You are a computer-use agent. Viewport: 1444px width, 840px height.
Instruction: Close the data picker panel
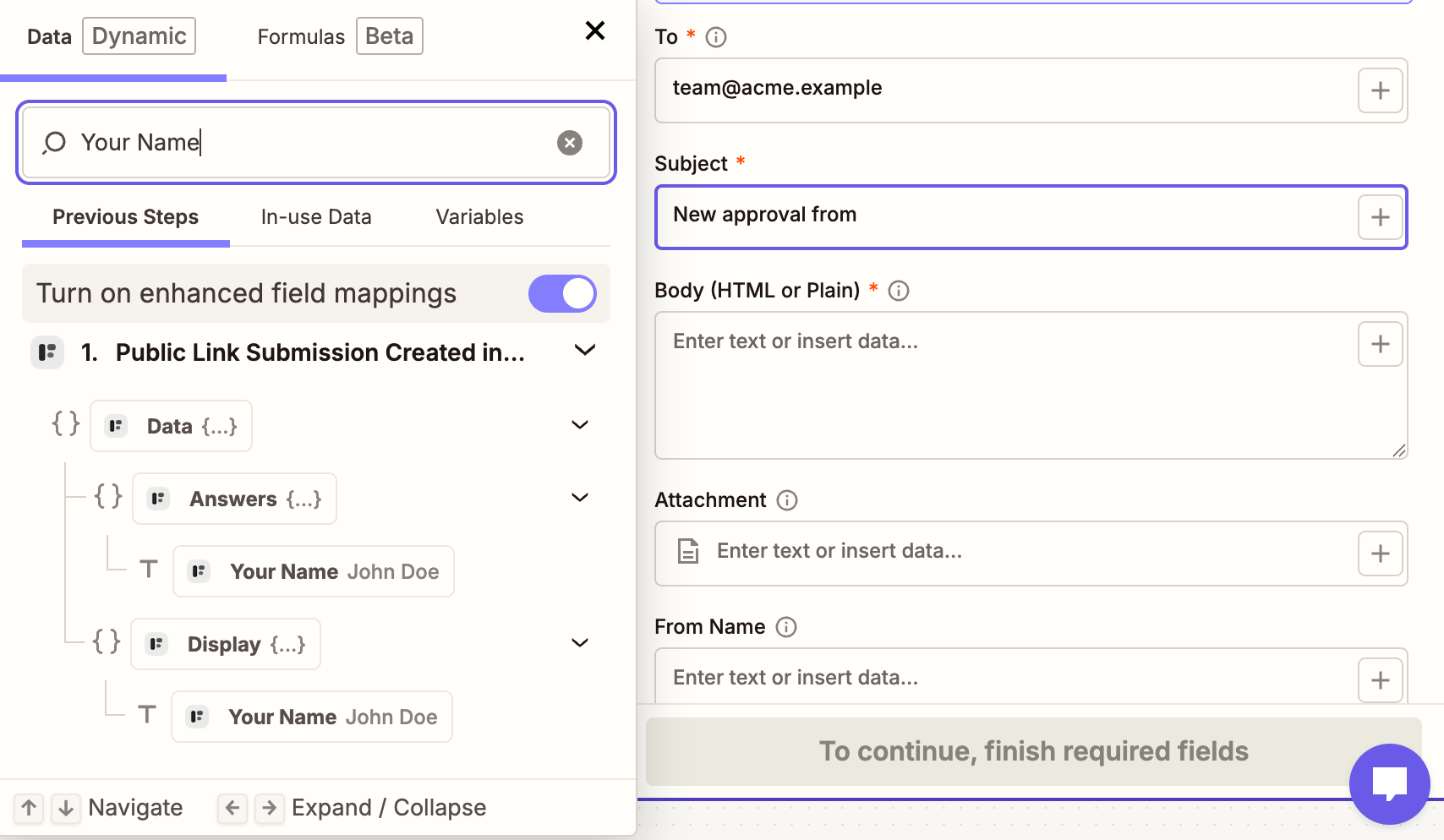tap(595, 31)
